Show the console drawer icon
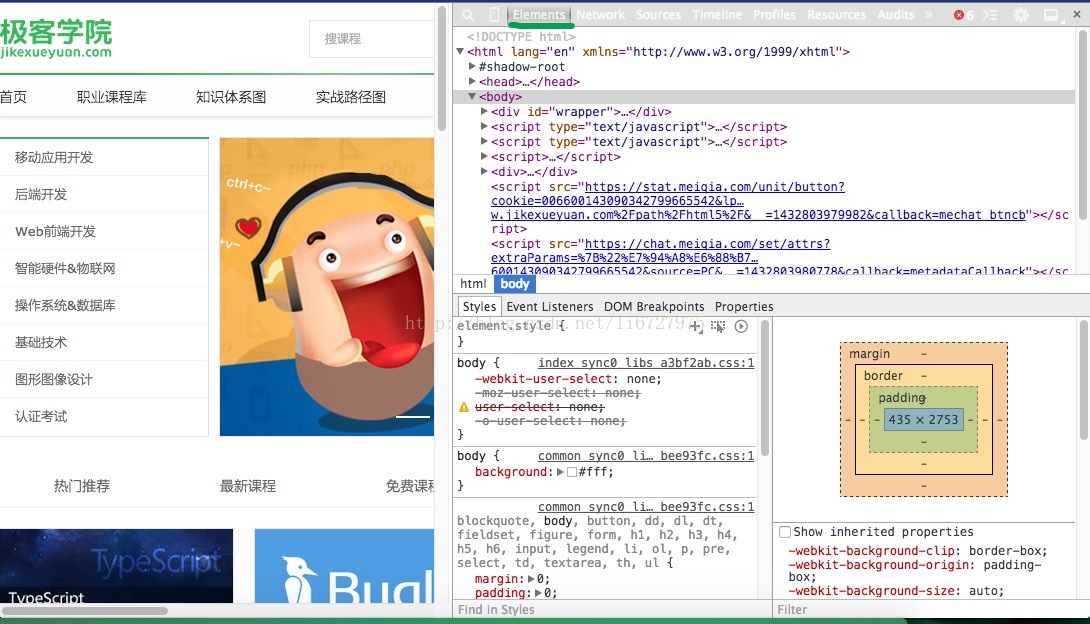Image resolution: width=1090 pixels, height=624 pixels. (990, 15)
